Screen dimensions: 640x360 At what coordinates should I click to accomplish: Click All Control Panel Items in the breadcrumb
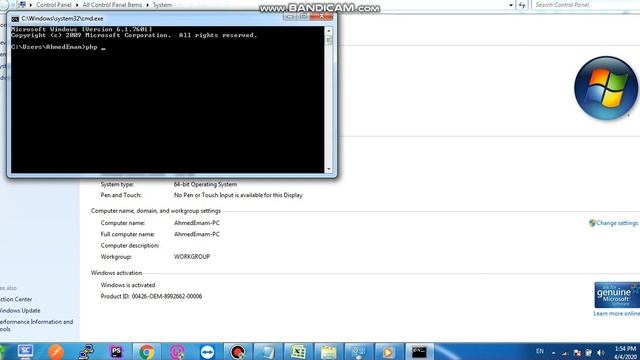pyautogui.click(x=112, y=5)
